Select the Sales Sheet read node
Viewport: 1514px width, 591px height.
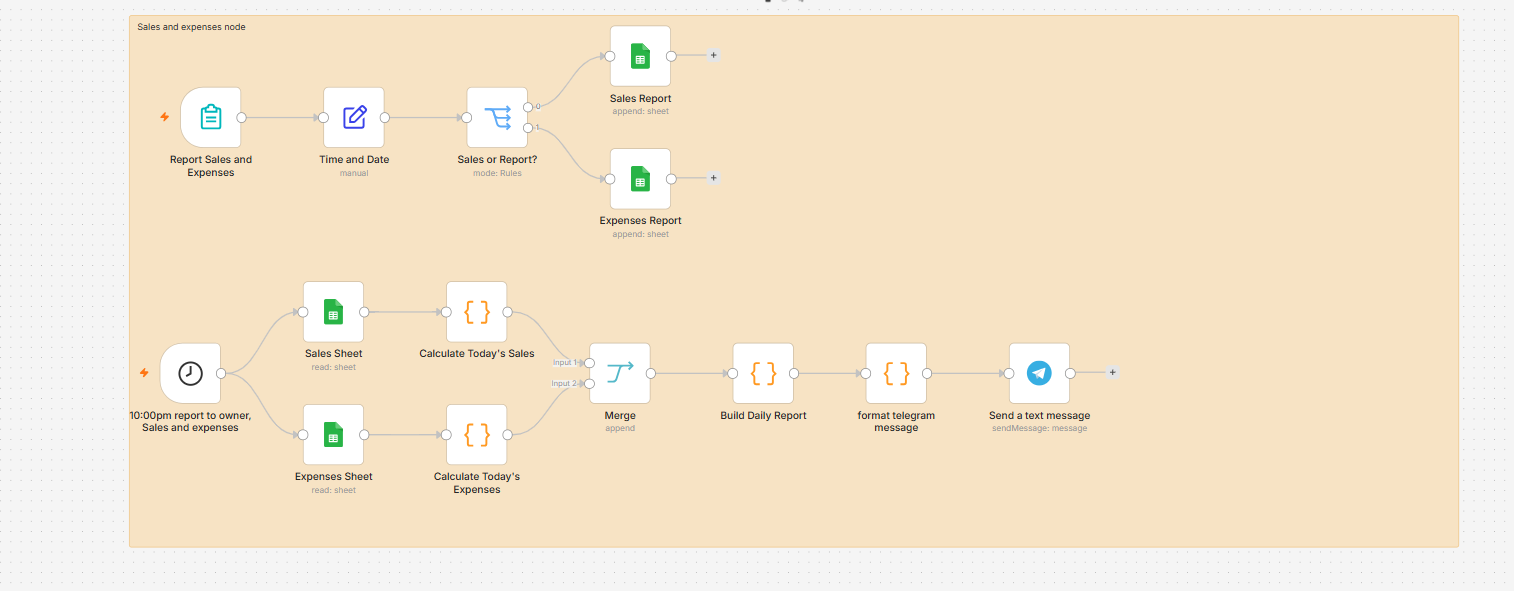pos(333,312)
